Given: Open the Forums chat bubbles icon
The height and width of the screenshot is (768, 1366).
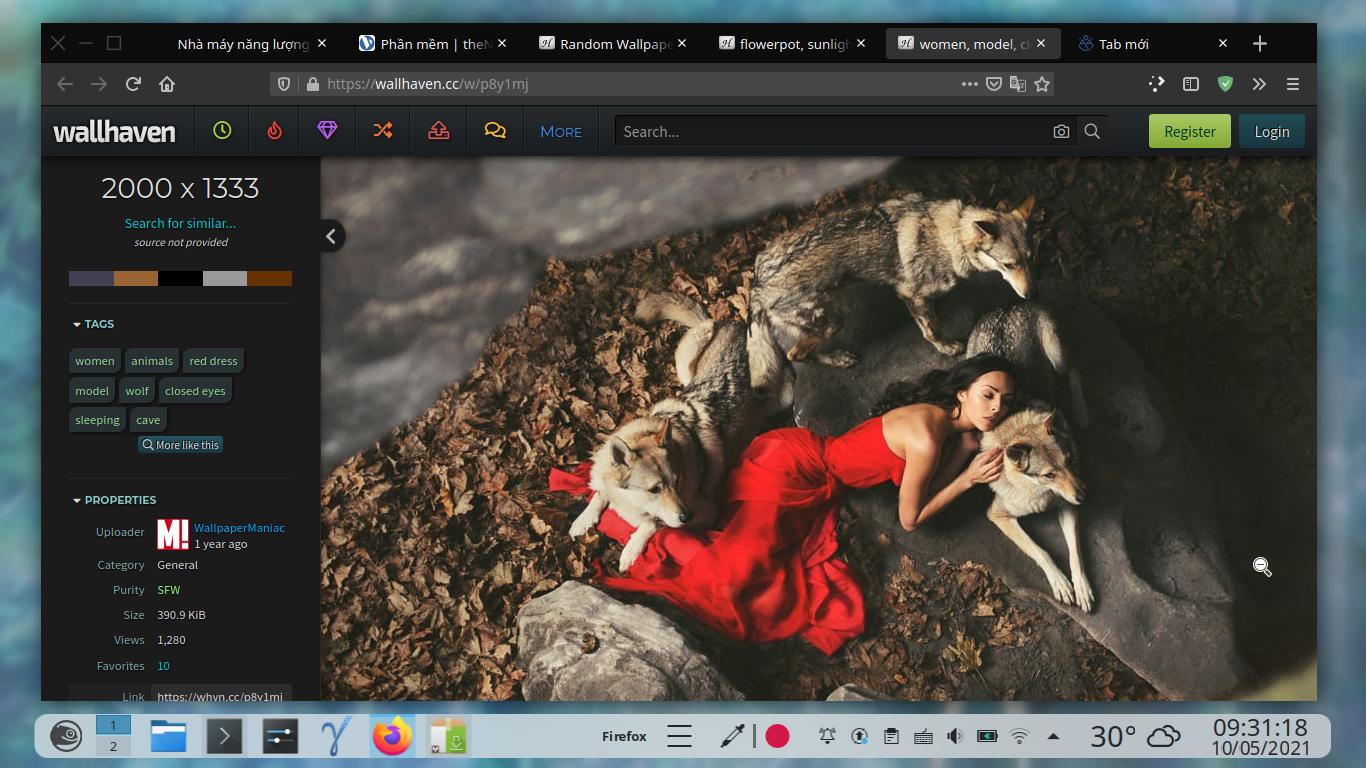Looking at the screenshot, I should coord(494,131).
